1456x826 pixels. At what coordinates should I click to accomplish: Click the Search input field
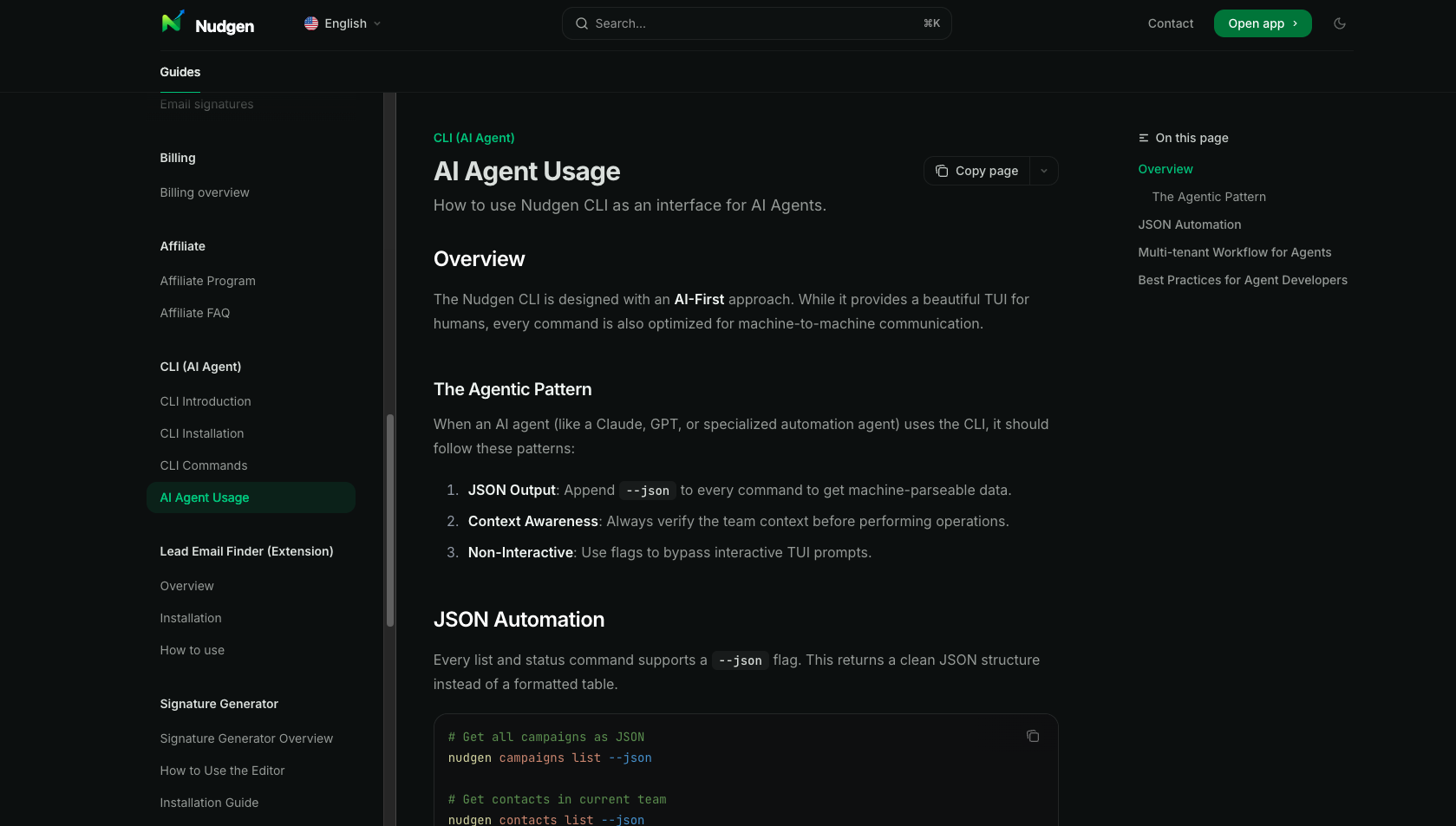pyautogui.click(x=754, y=23)
